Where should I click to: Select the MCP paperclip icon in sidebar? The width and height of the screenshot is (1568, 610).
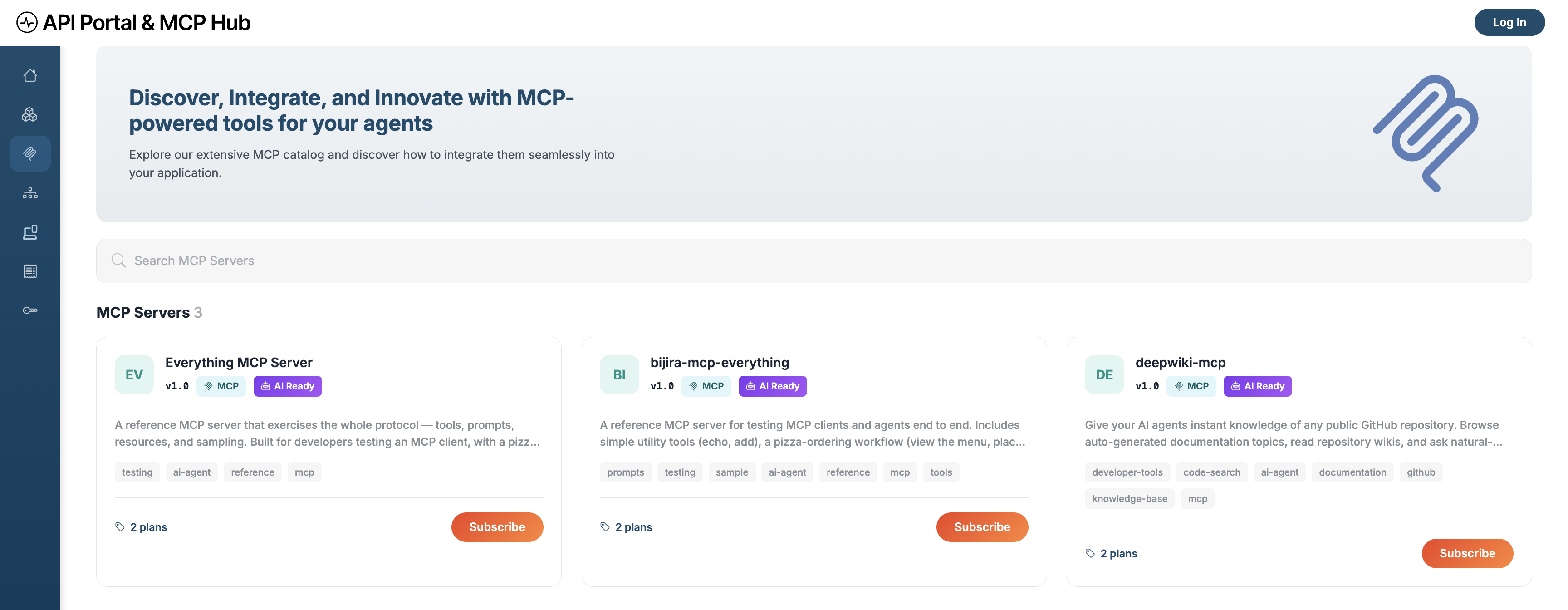(30, 153)
